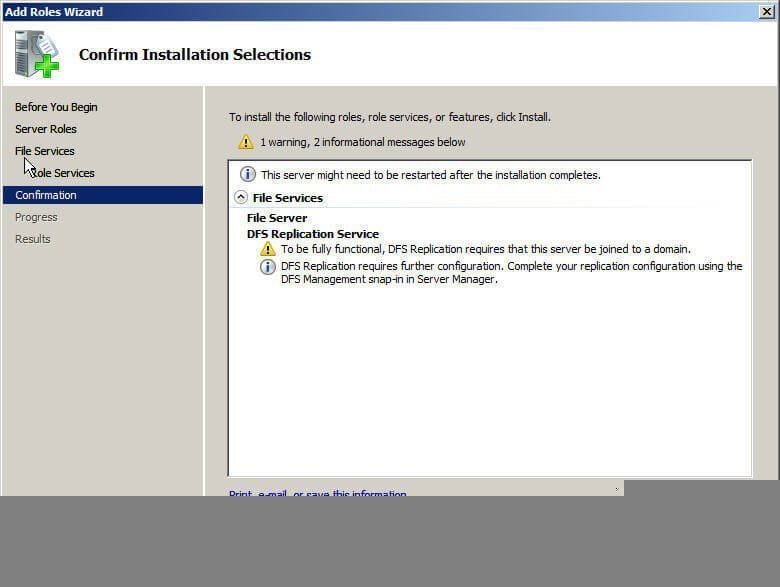Click the info icon beside DFS configuration message
780x587 pixels.
pos(268,267)
